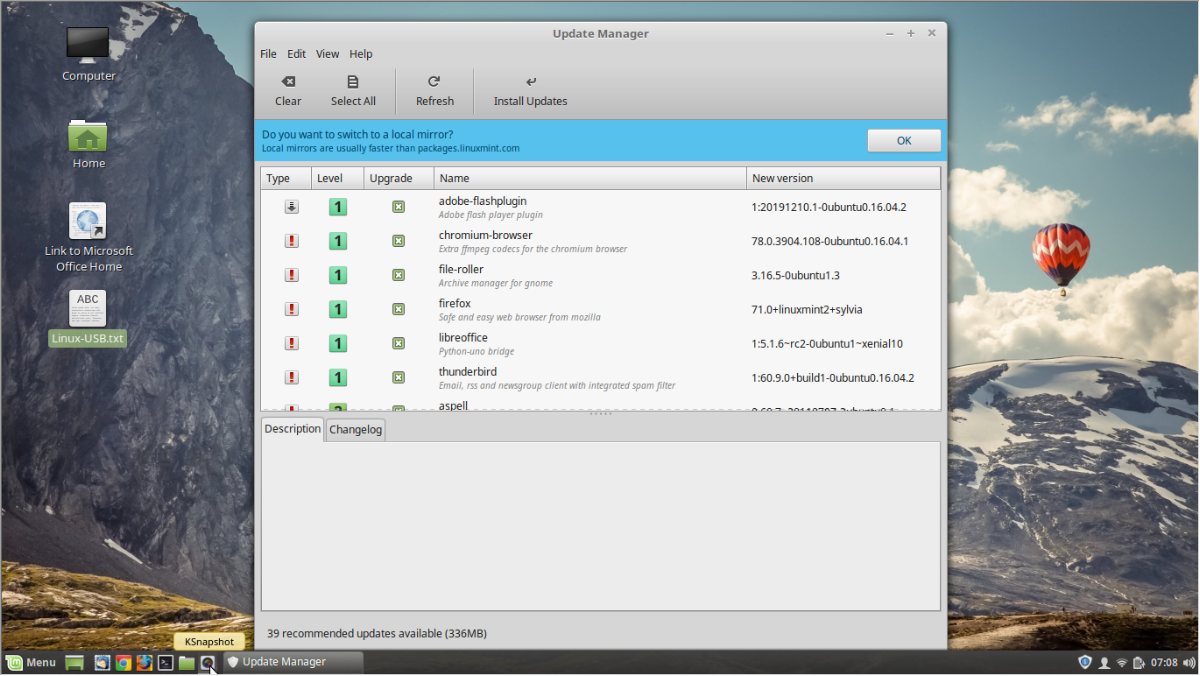Click Select All in the toolbar

pyautogui.click(x=353, y=91)
